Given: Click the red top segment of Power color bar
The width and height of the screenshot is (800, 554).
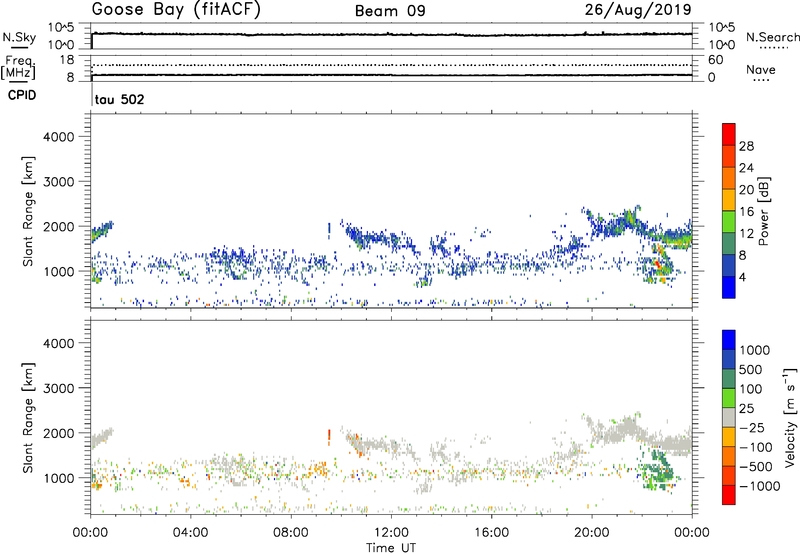Looking at the screenshot, I should tap(729, 134).
